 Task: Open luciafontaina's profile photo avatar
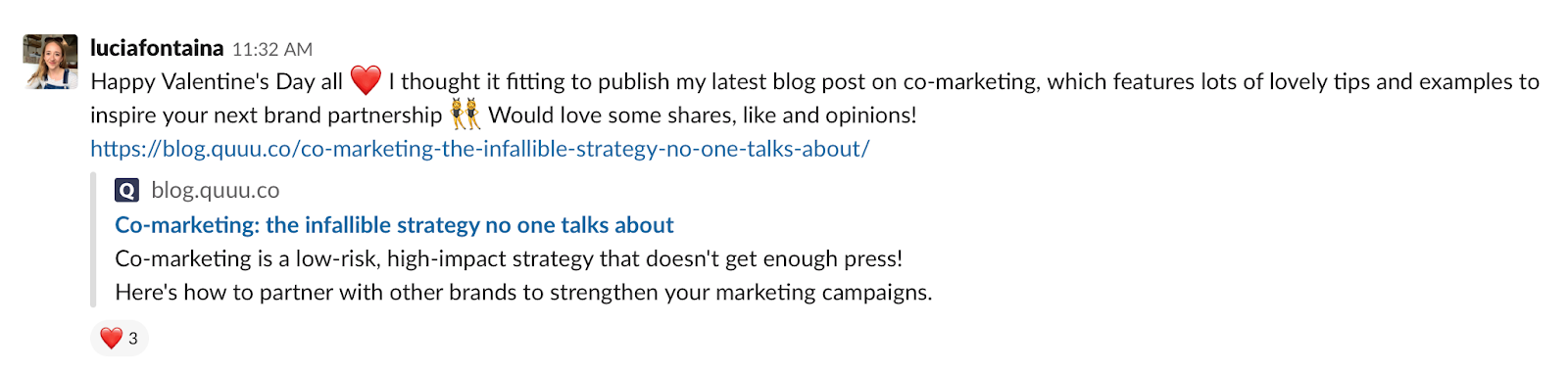click(x=50, y=62)
